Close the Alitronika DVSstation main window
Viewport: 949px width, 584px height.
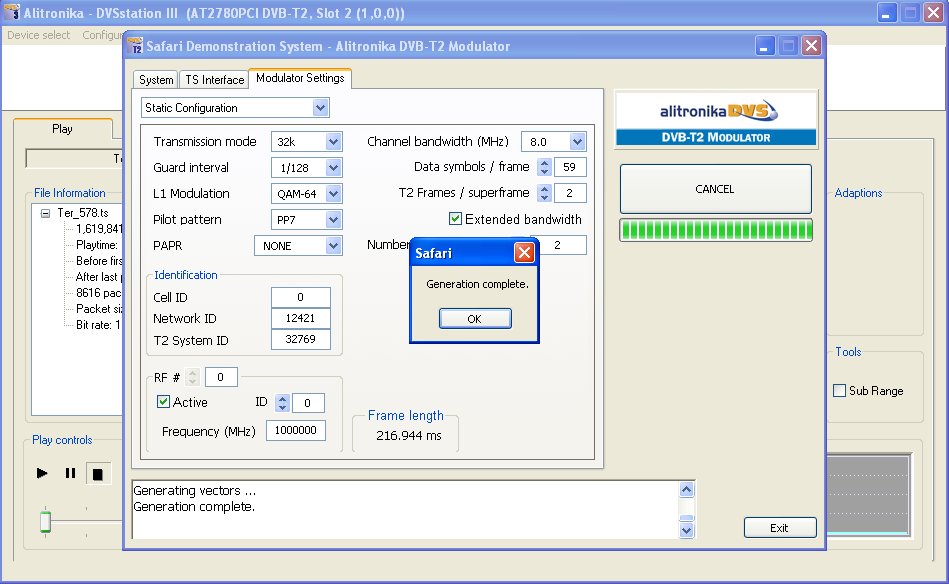pos(933,13)
